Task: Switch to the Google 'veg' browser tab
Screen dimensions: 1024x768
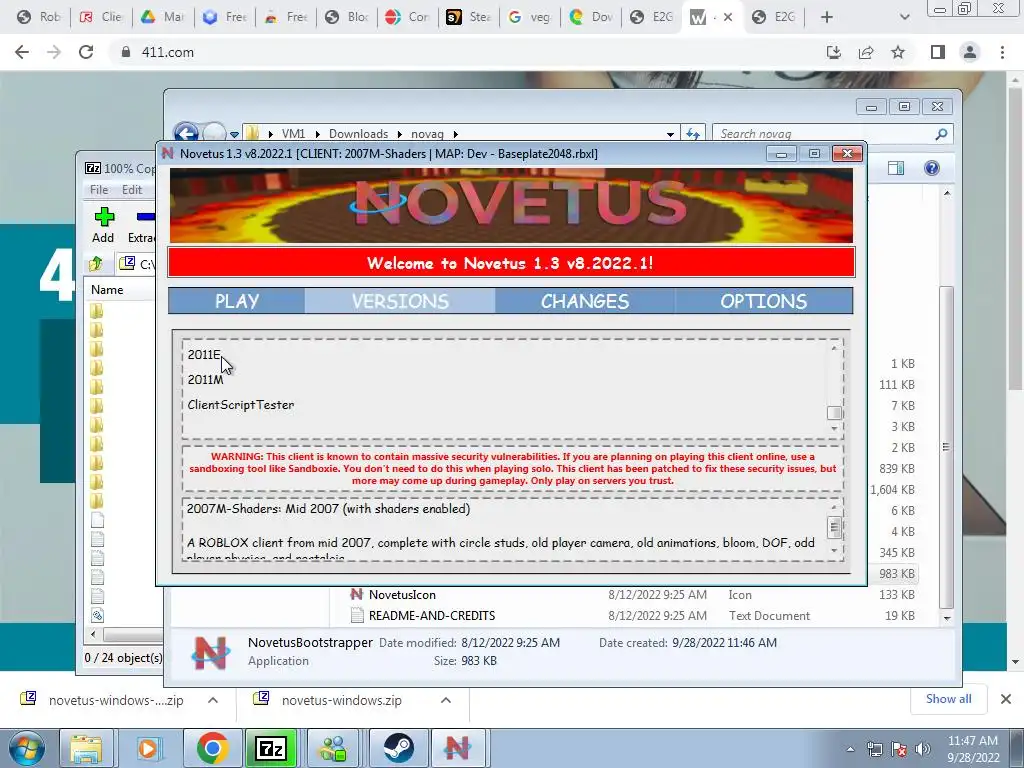Action: click(x=530, y=17)
